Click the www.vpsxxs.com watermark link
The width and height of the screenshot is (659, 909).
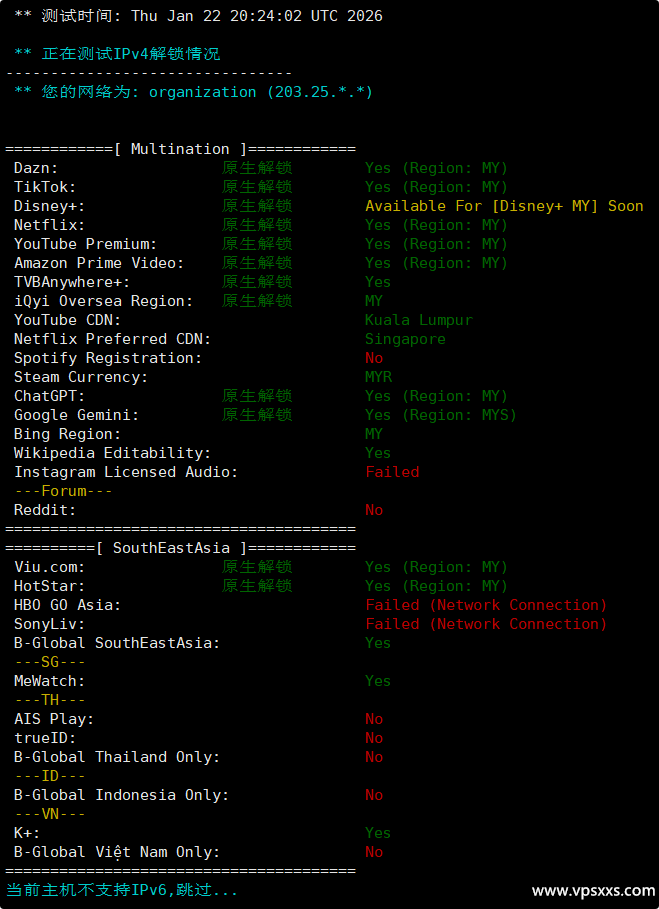591,890
